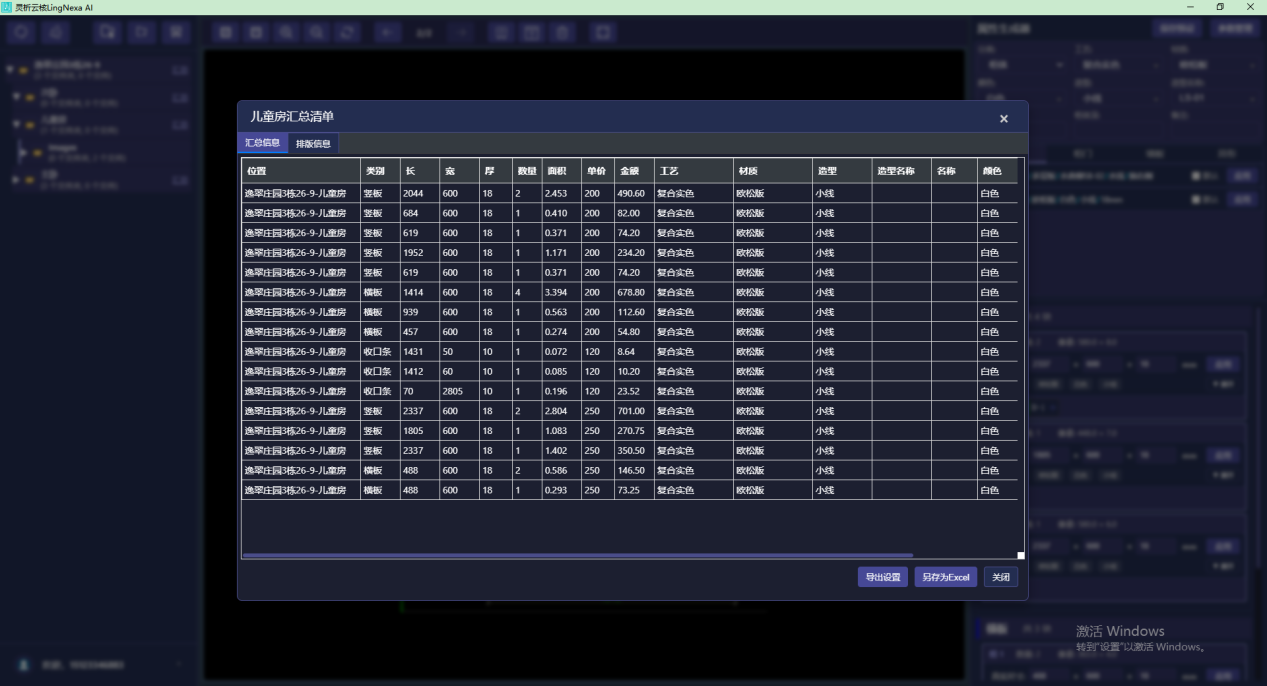Select the length cell 1431
The height and width of the screenshot is (686, 1267).
tap(420, 352)
